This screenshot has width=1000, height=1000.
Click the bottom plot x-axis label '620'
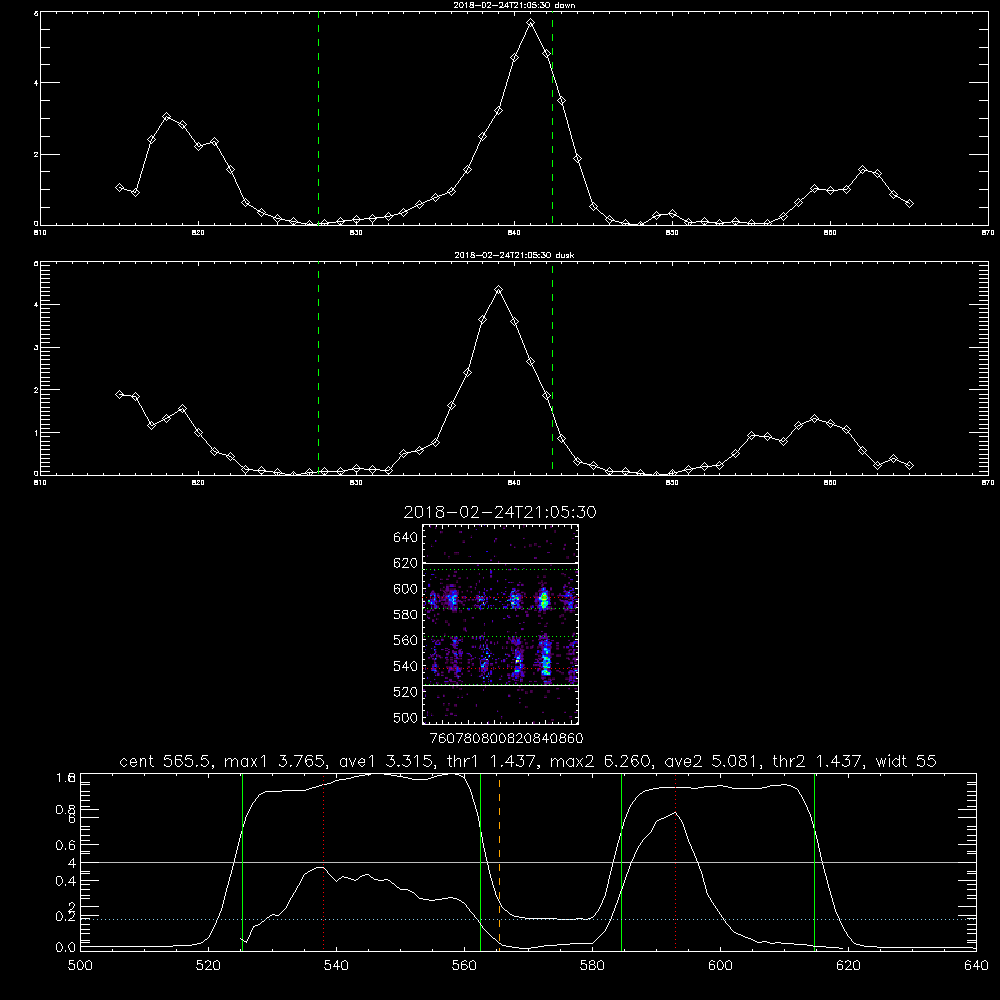pyautogui.click(x=848, y=966)
